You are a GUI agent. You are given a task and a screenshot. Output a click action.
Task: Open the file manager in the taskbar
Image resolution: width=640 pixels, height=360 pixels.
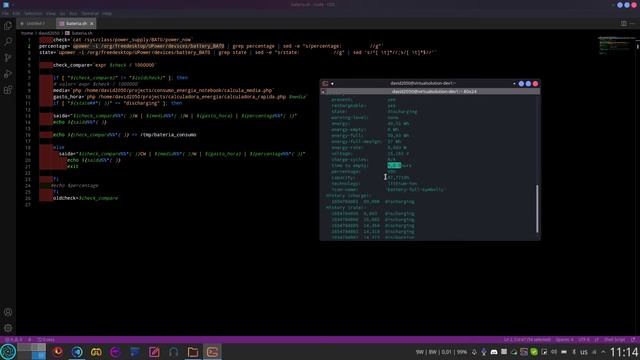click(193, 352)
